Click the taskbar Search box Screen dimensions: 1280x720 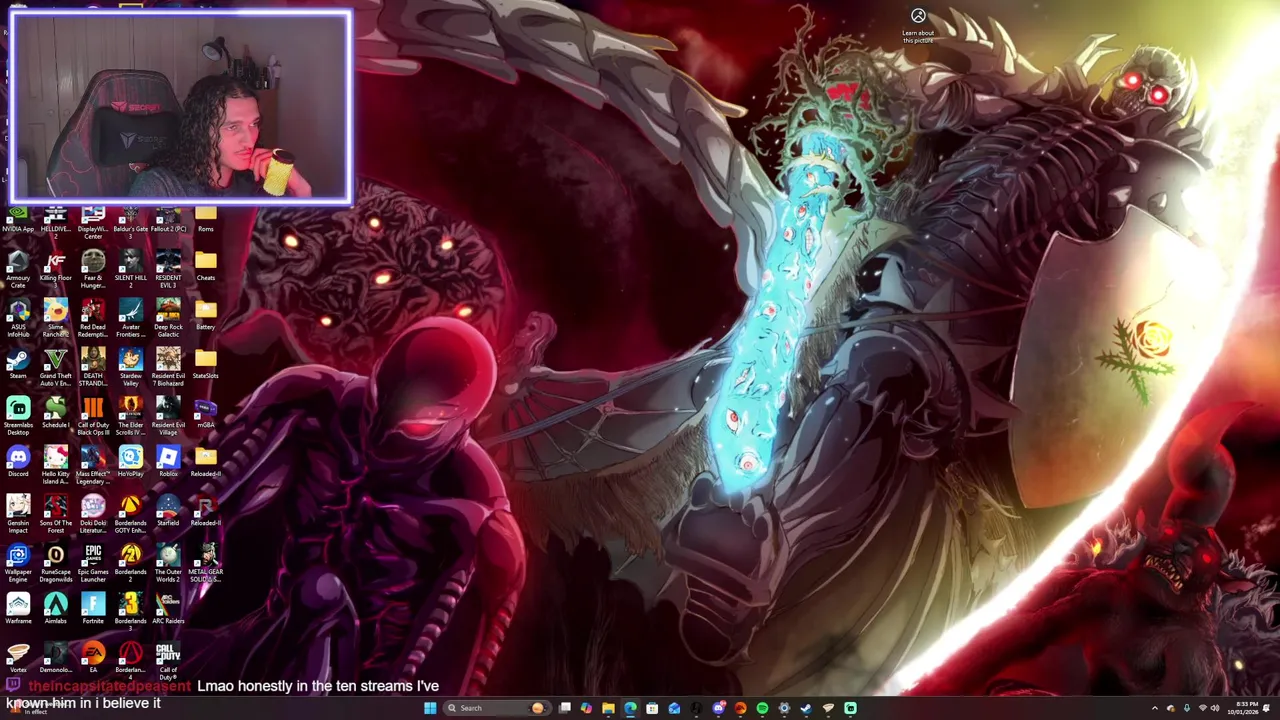tap(496, 708)
